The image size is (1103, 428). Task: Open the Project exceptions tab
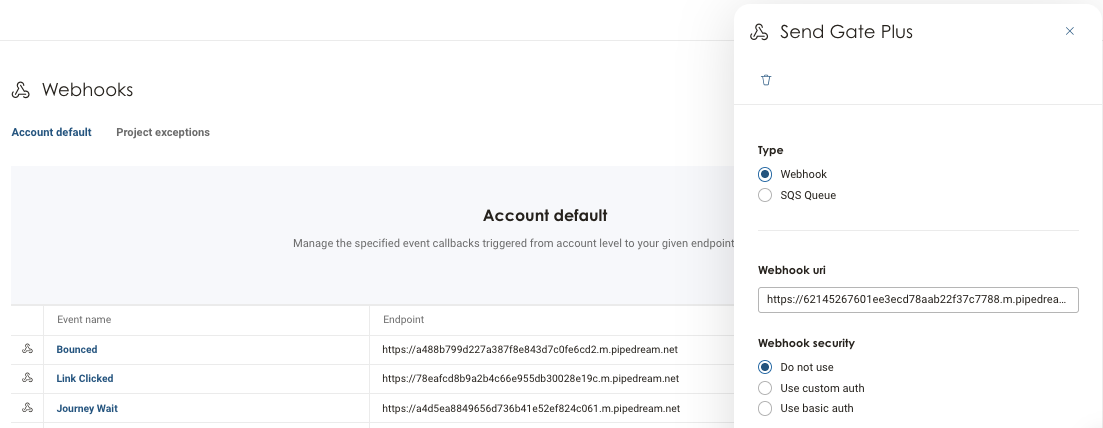coord(163,132)
